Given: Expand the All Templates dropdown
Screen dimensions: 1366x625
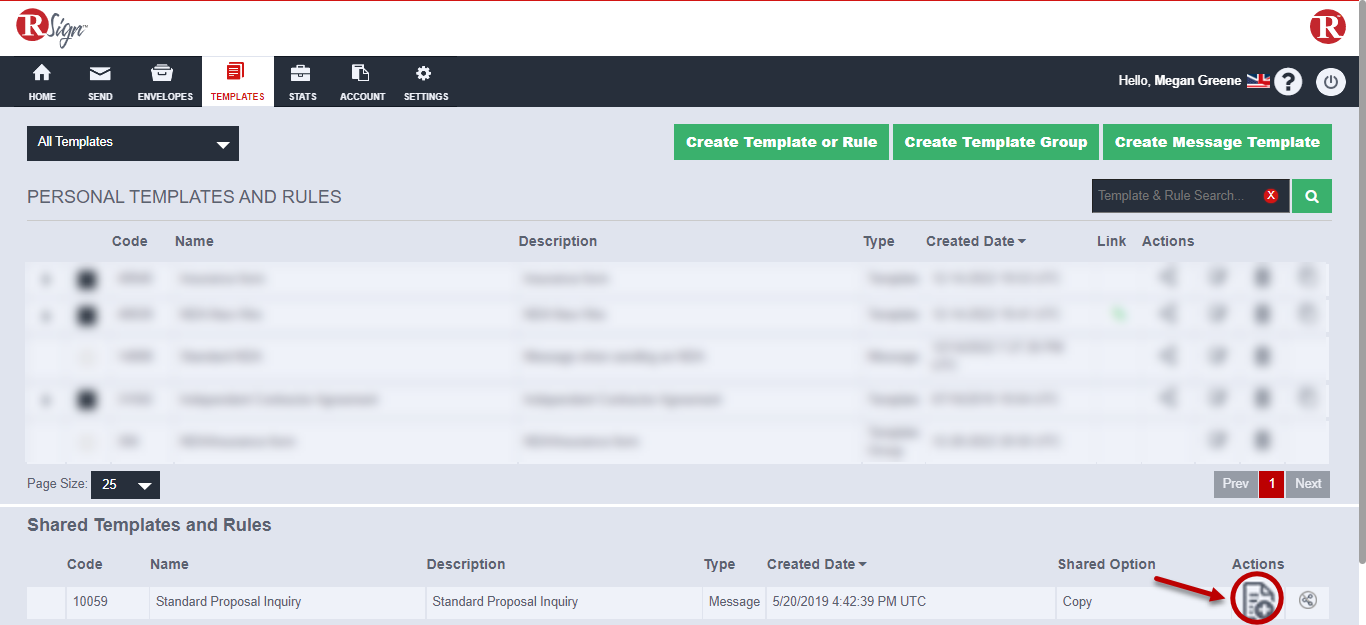Looking at the screenshot, I should [133, 143].
